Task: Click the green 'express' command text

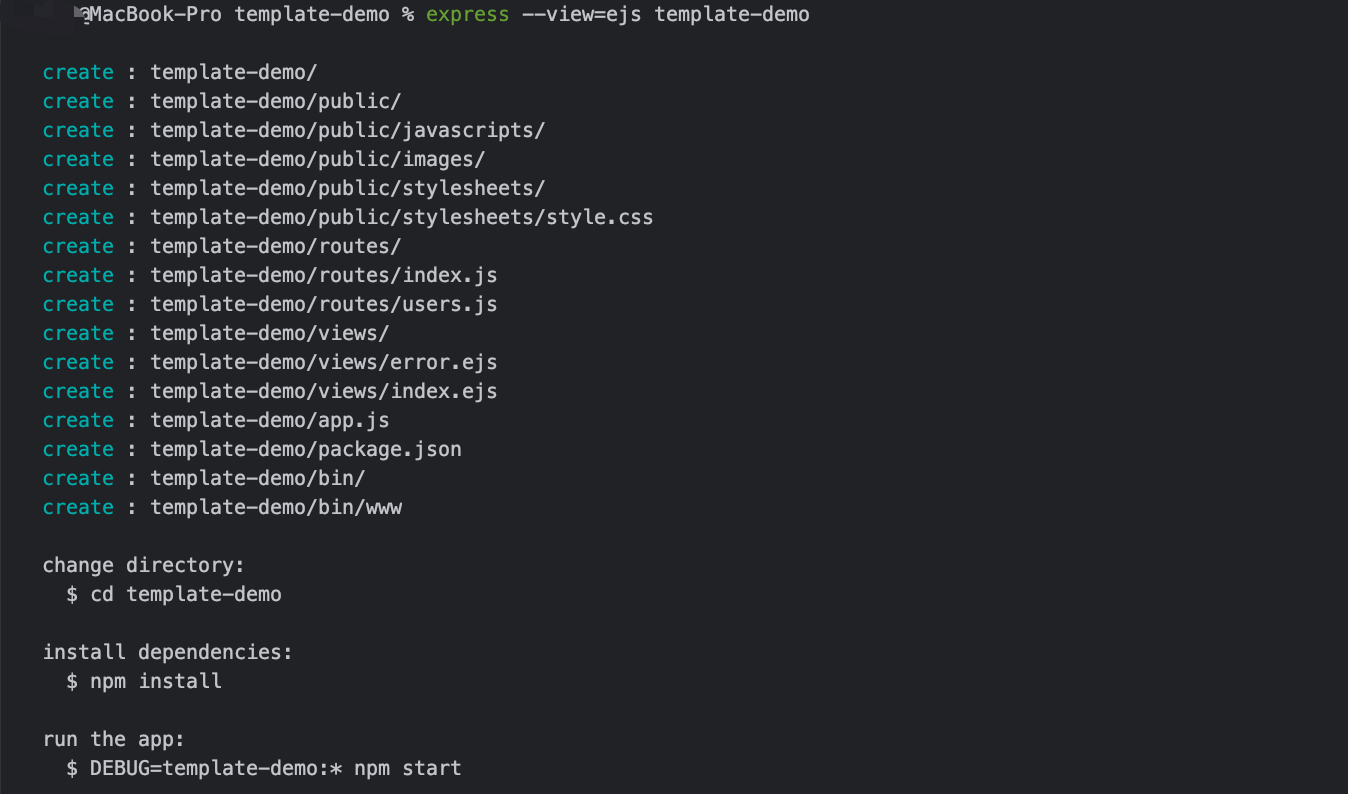Action: [467, 15]
